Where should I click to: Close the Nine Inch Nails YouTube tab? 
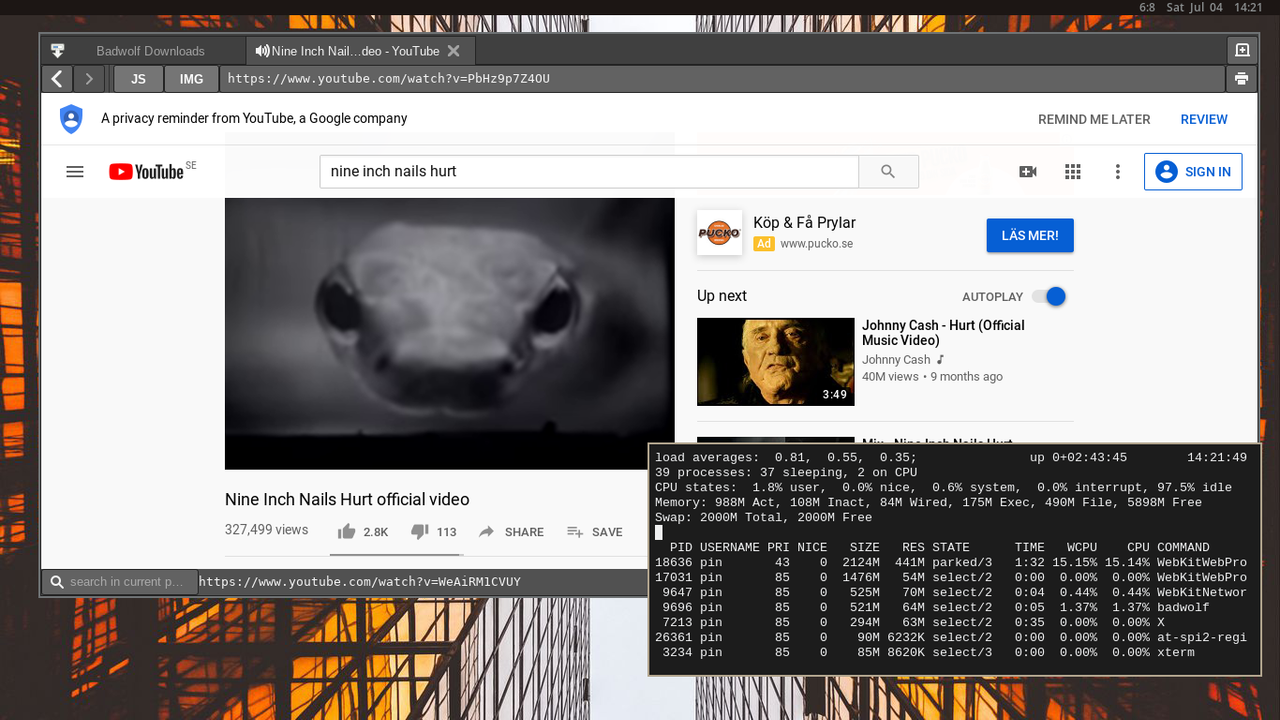tap(453, 51)
